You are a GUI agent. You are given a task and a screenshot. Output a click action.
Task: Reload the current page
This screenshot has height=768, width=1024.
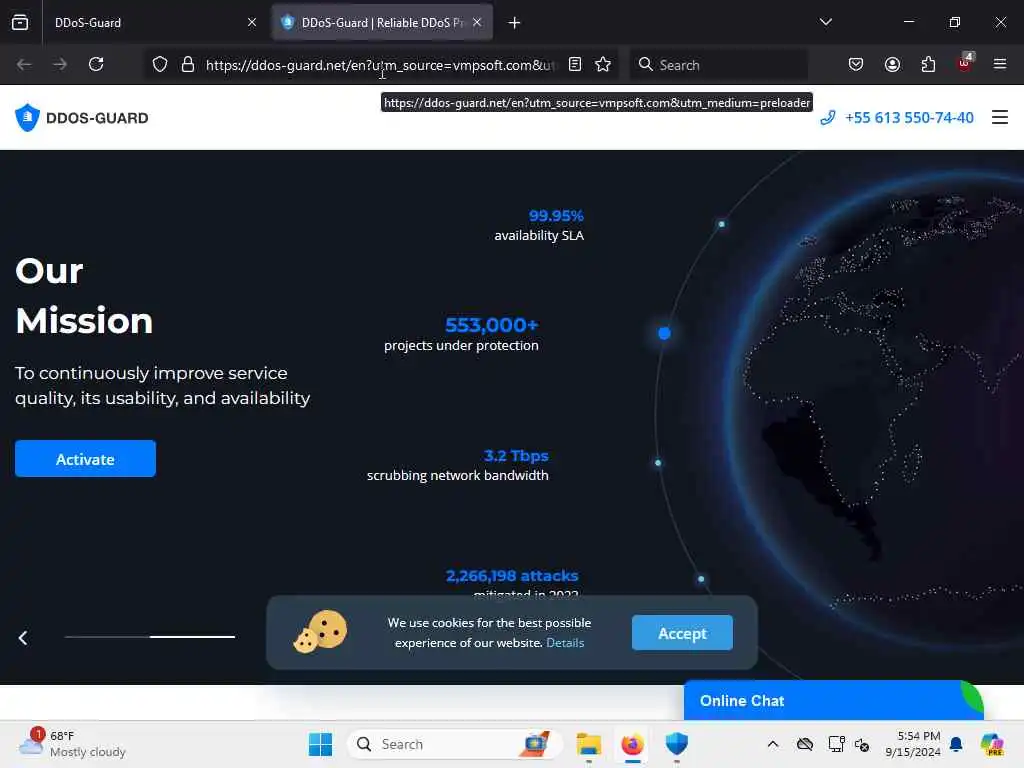tap(96, 65)
